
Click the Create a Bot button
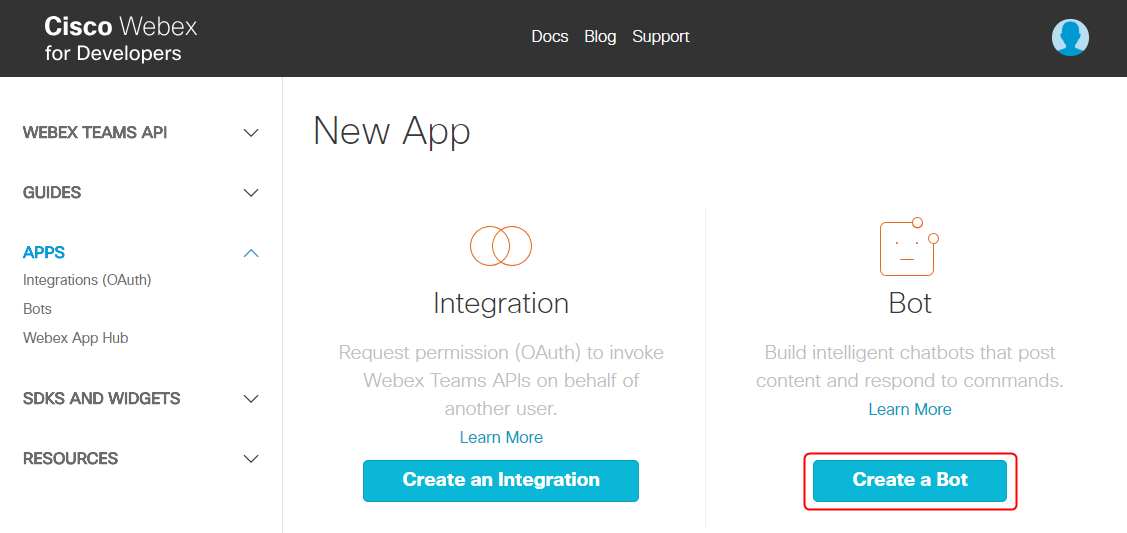tap(910, 480)
